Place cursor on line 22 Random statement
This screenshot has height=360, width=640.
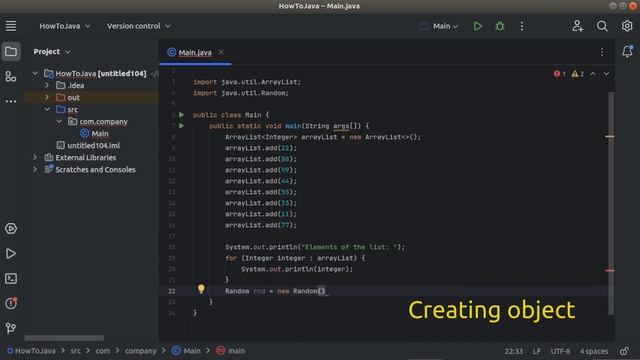[x=276, y=291]
